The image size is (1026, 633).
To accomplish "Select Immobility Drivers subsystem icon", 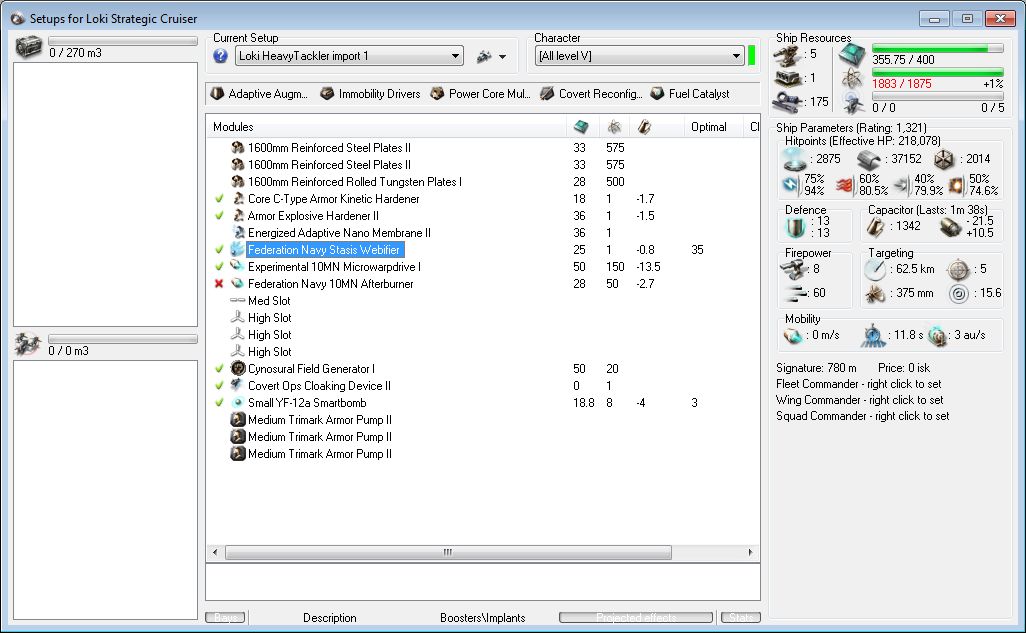I will (x=327, y=94).
